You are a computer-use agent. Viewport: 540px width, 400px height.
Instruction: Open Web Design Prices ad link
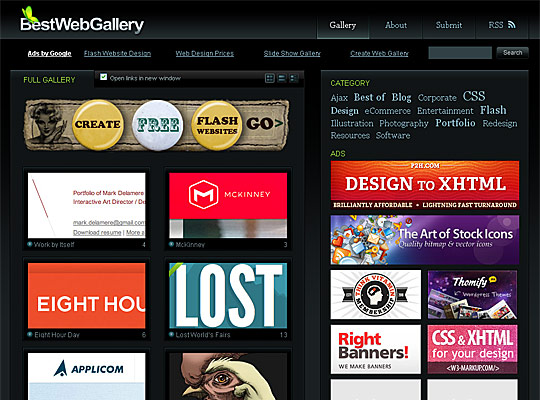pyautogui.click(x=205, y=53)
